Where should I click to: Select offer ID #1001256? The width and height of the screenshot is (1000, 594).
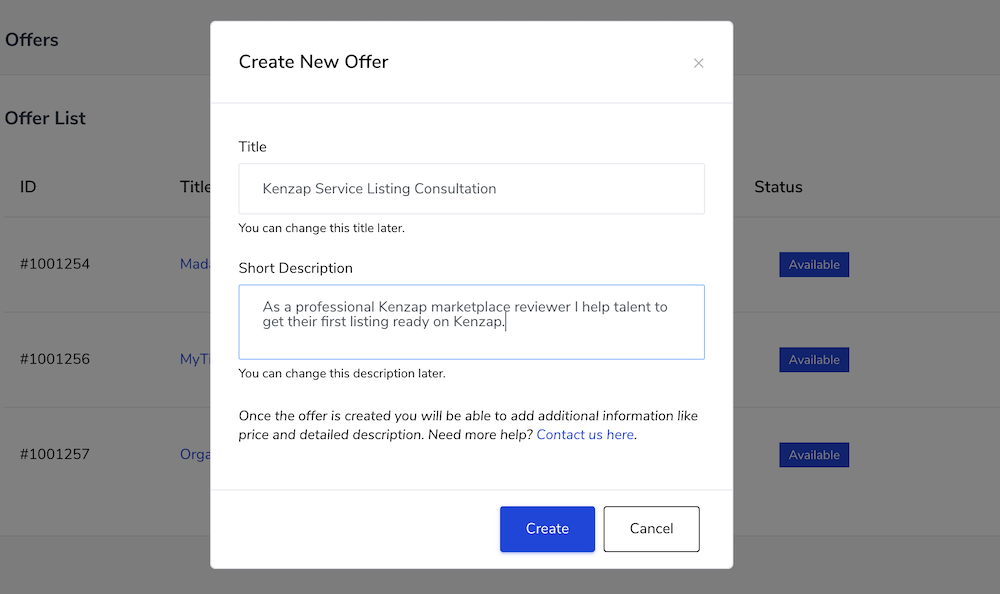pos(55,359)
